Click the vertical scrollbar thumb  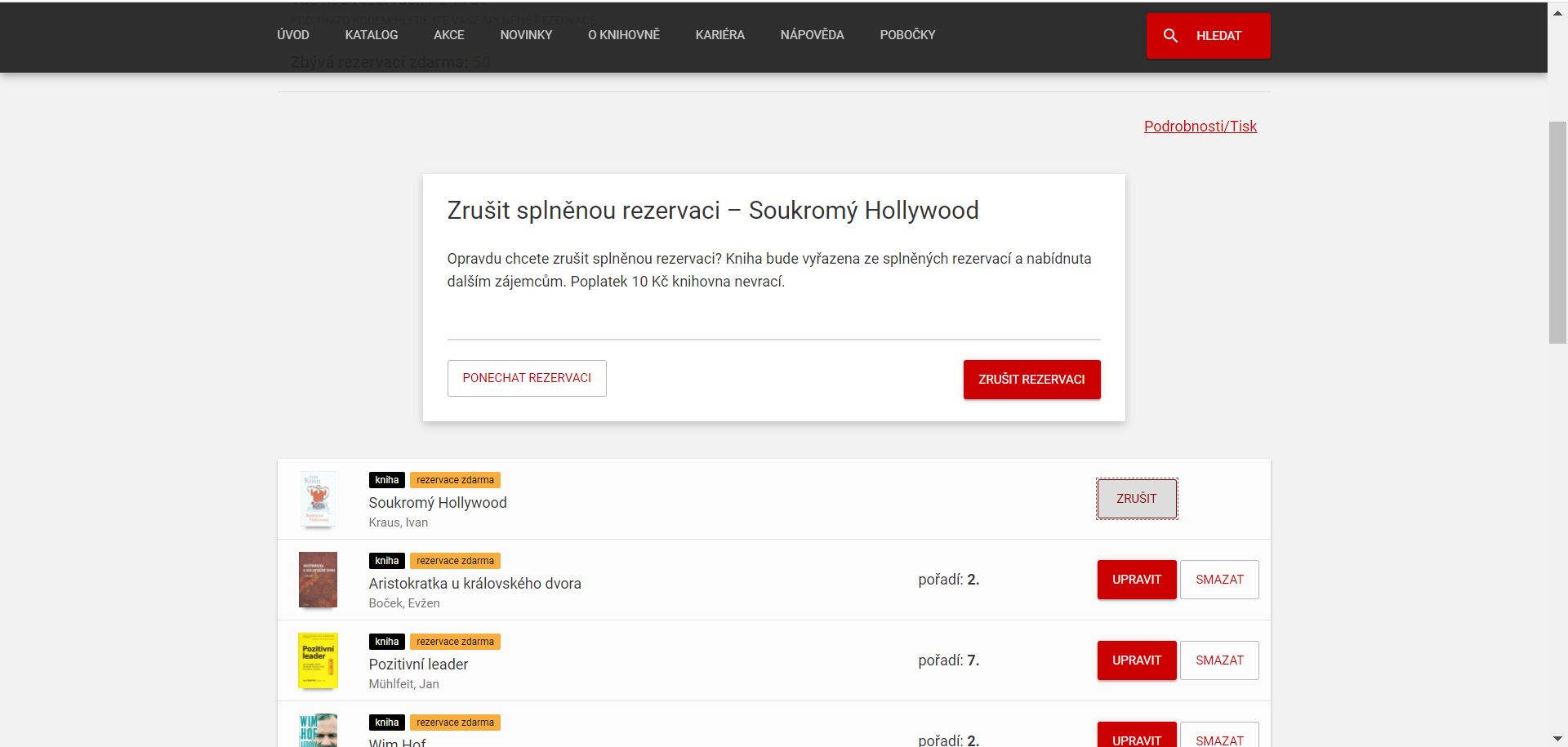tap(1557, 233)
